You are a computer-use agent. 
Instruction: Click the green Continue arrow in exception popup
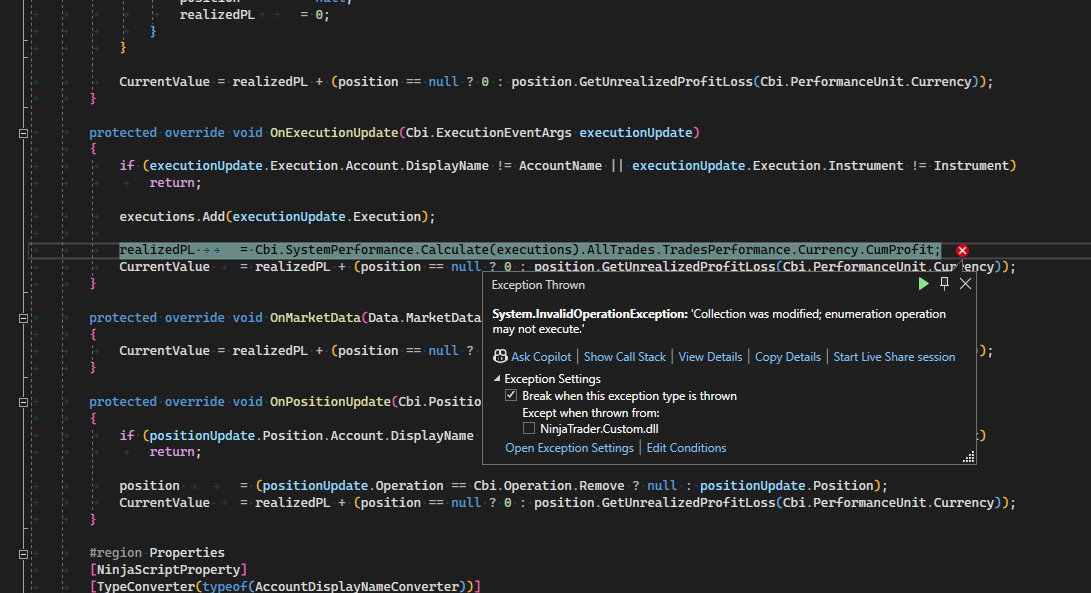924,284
